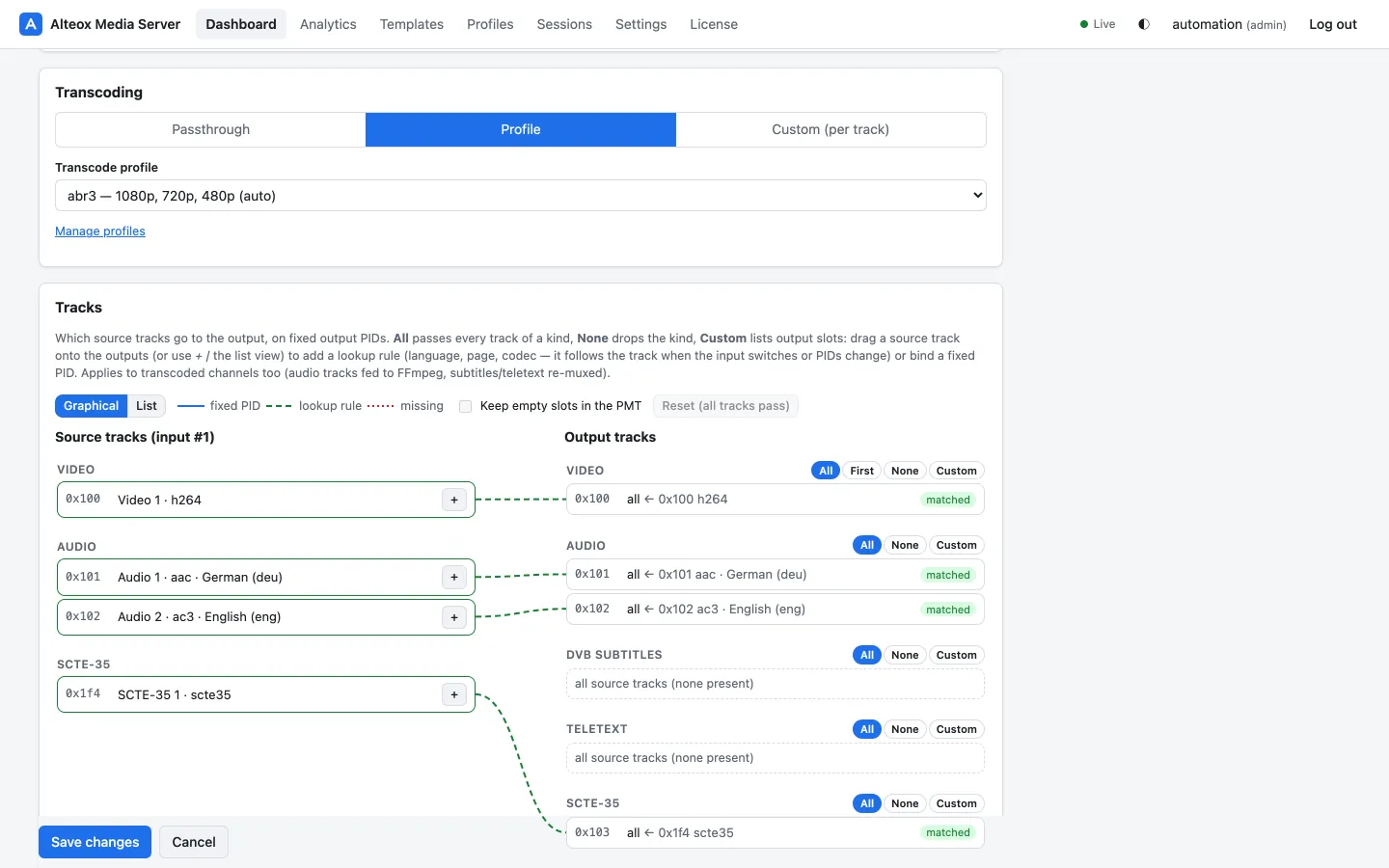Click the Cancel button
The width and height of the screenshot is (1389, 868).
[x=194, y=842]
